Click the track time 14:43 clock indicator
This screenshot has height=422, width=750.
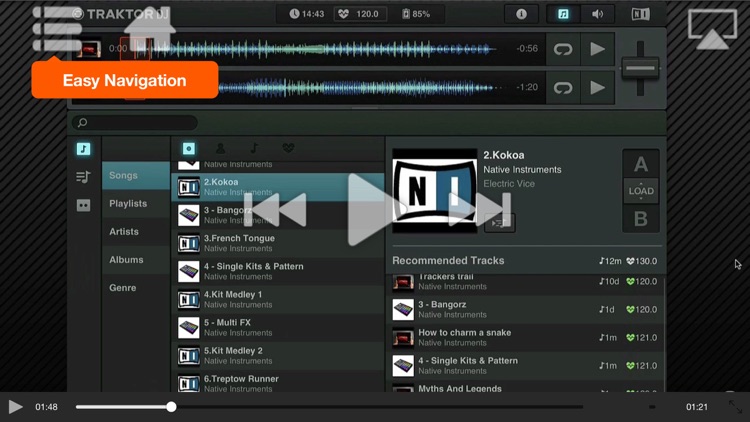(x=307, y=14)
